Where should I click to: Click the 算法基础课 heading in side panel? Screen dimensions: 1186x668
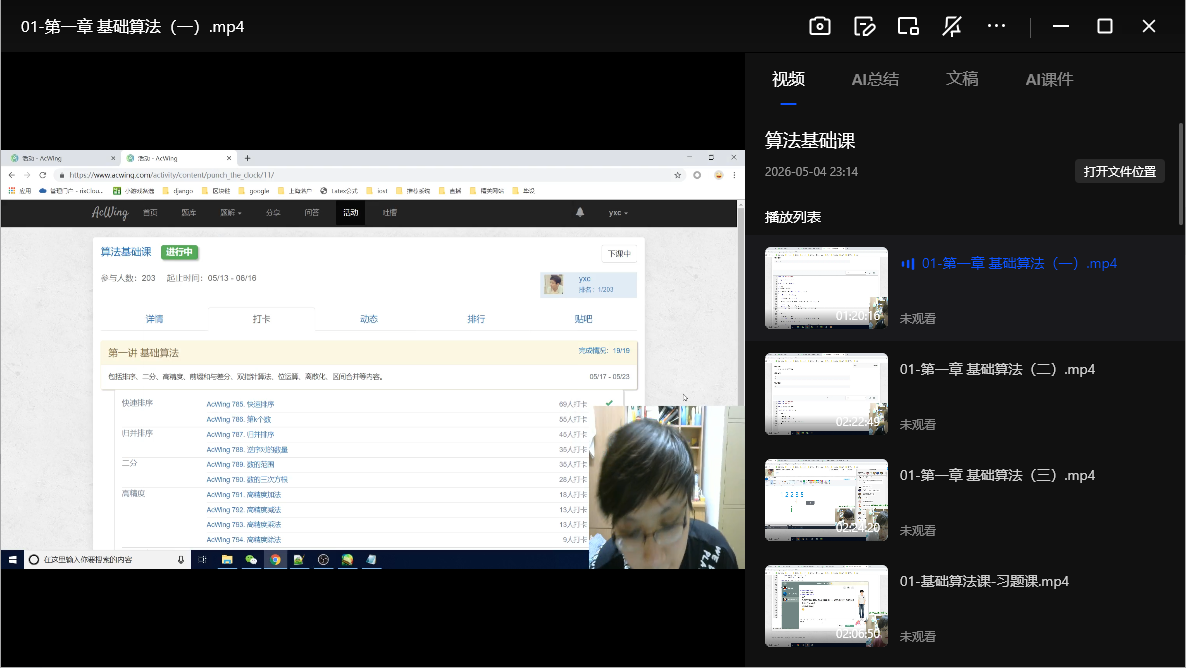point(809,141)
